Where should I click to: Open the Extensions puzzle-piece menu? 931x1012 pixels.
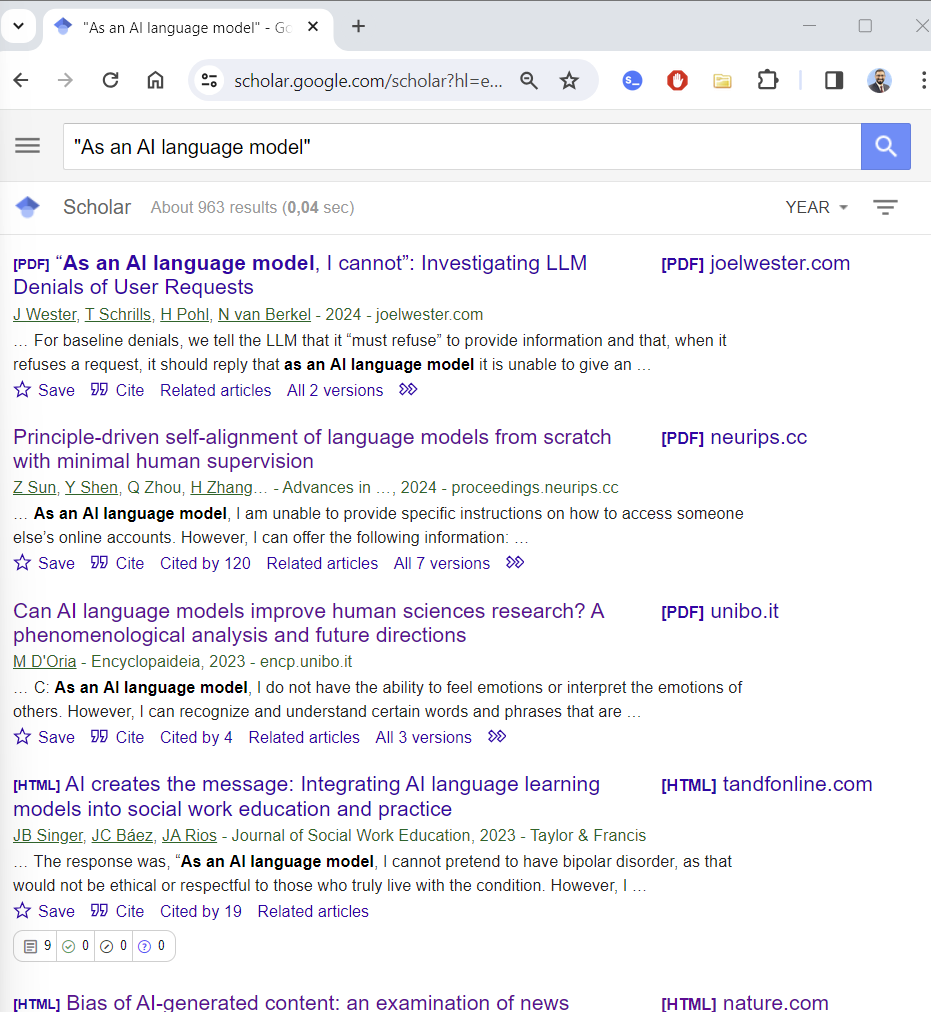click(x=768, y=81)
